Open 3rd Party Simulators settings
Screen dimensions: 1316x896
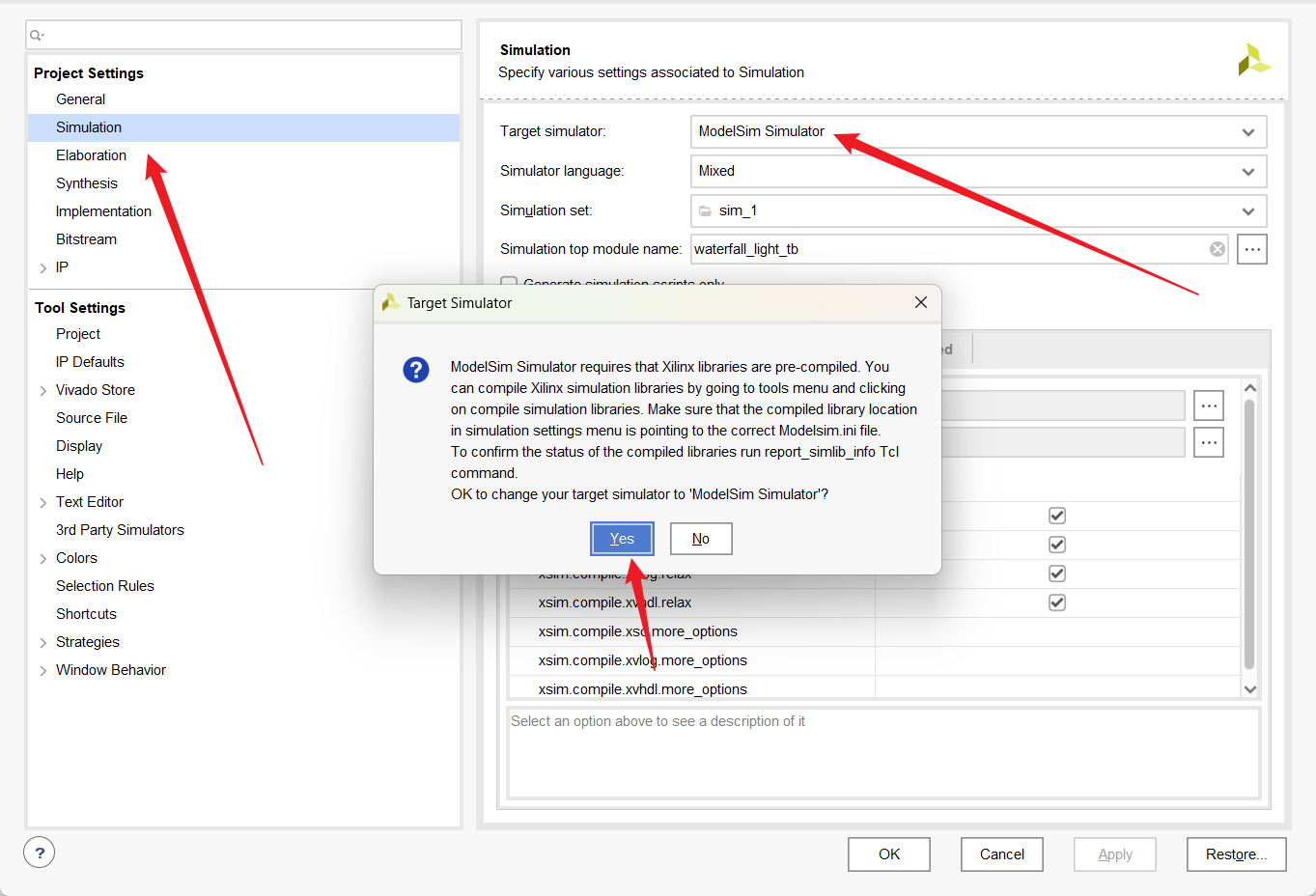[x=120, y=530]
